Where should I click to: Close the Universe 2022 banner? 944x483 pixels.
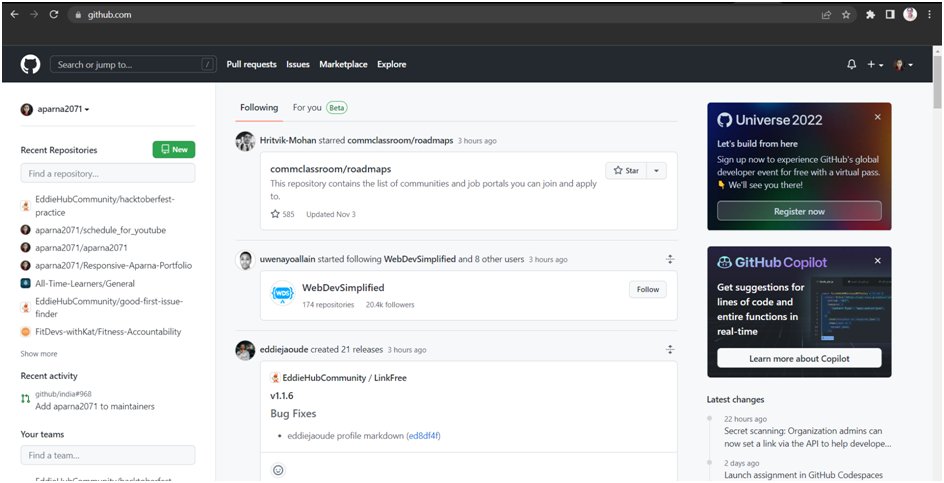tap(878, 117)
